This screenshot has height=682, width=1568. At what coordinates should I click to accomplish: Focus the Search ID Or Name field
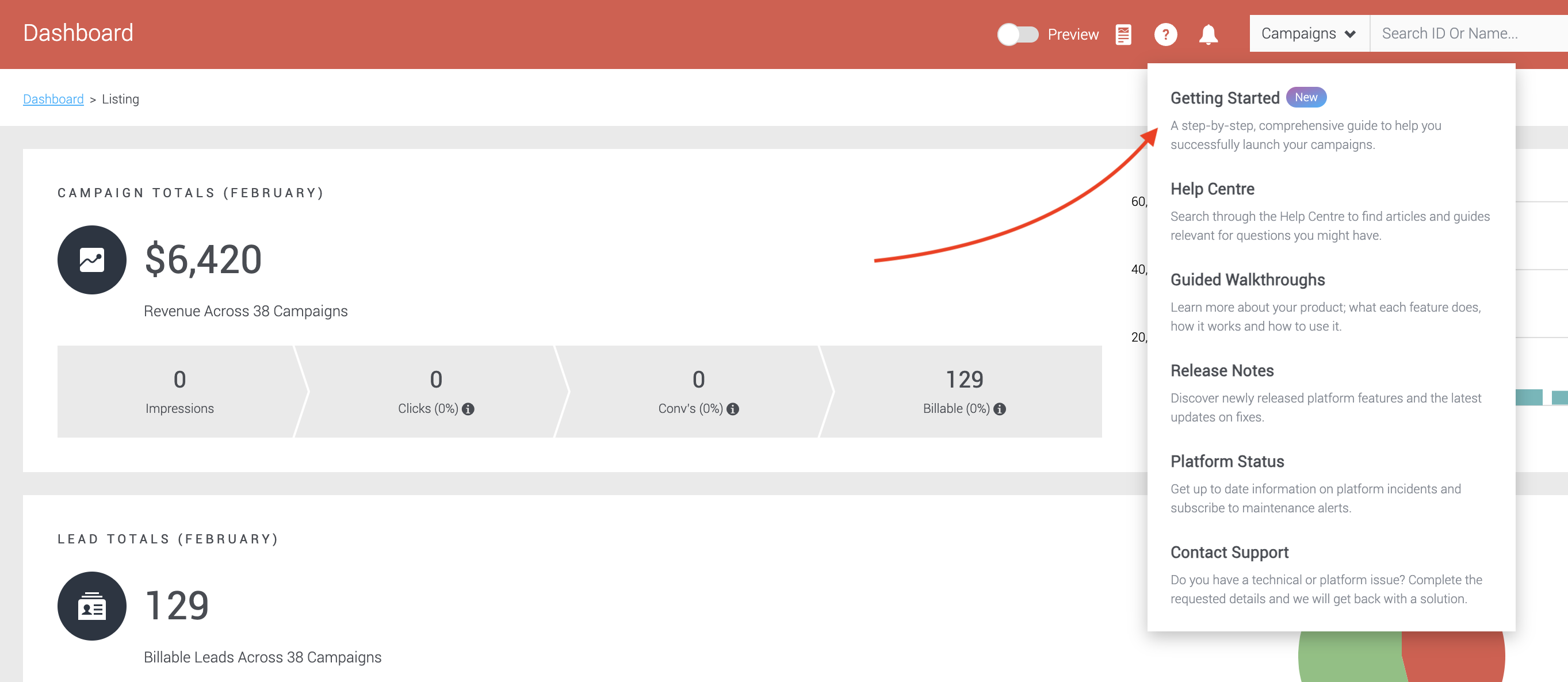(1468, 33)
